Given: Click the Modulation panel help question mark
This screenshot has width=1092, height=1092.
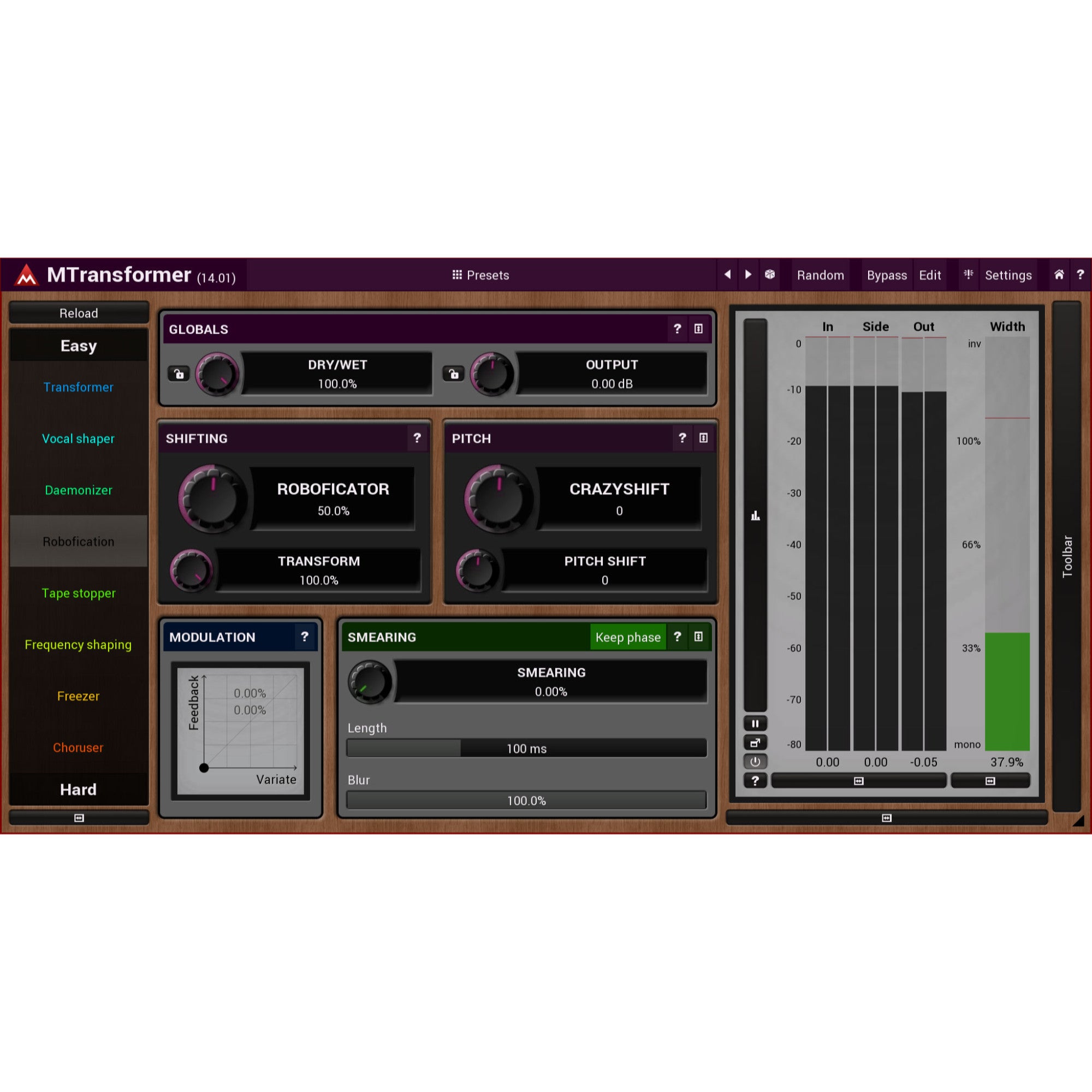Looking at the screenshot, I should click(305, 637).
